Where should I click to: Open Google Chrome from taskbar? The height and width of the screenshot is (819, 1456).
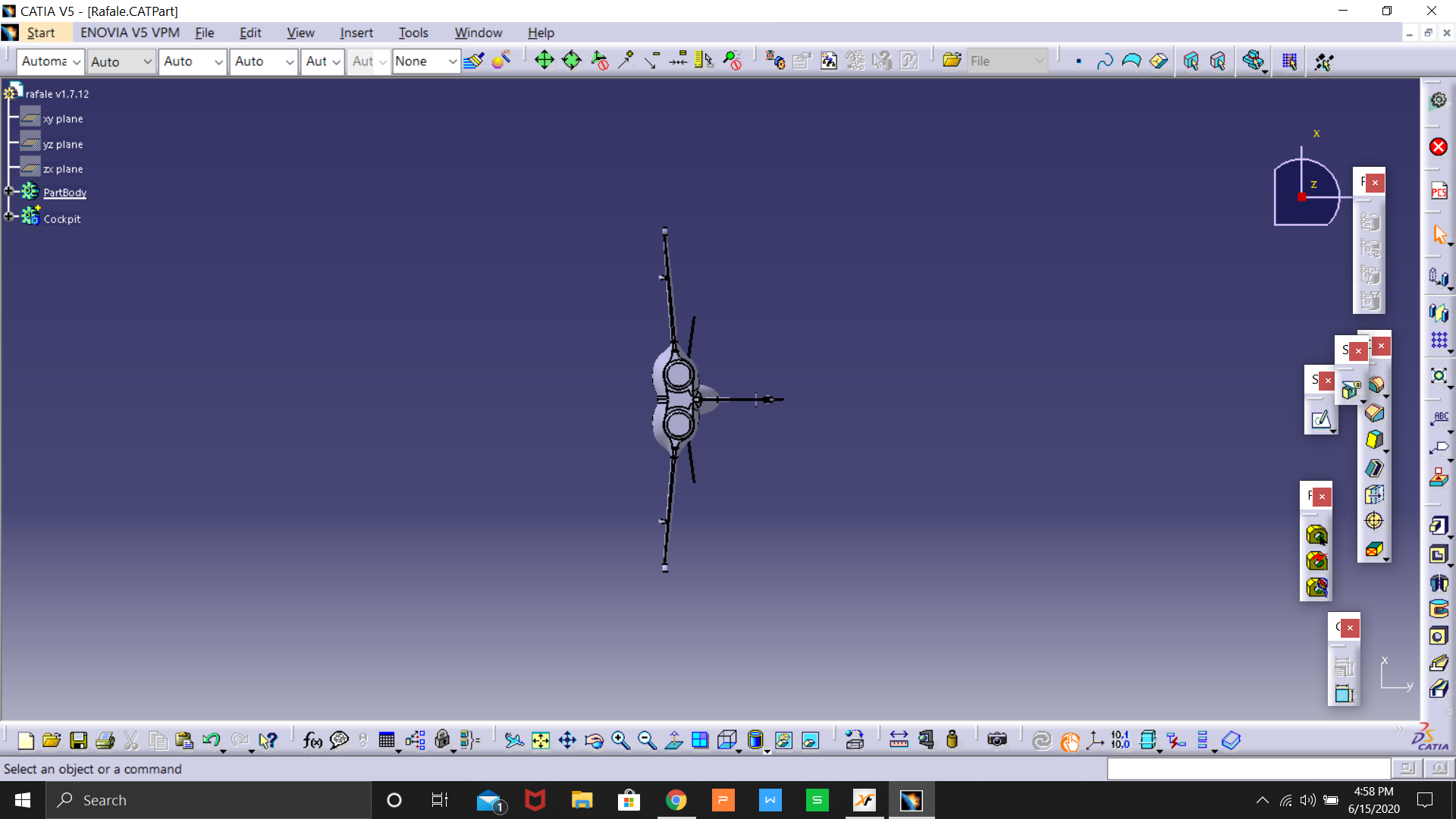676,800
